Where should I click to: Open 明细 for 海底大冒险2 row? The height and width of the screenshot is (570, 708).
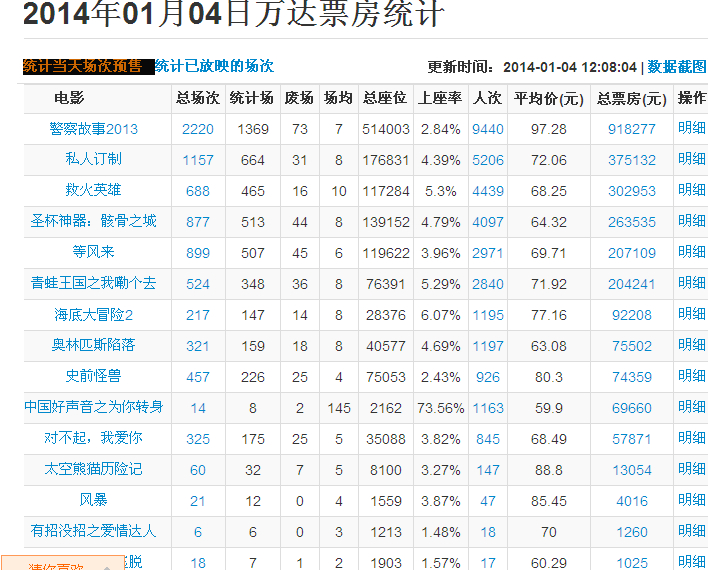pyautogui.click(x=692, y=314)
